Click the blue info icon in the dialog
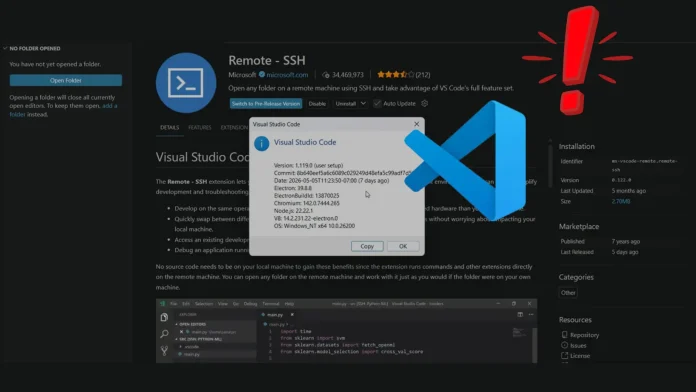Image resolution: width=696 pixels, height=392 pixels. point(261,143)
